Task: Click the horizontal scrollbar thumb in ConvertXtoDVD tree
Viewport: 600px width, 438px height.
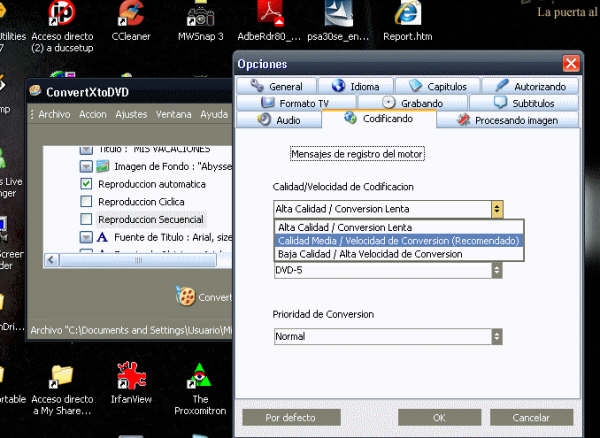Action: (x=138, y=261)
